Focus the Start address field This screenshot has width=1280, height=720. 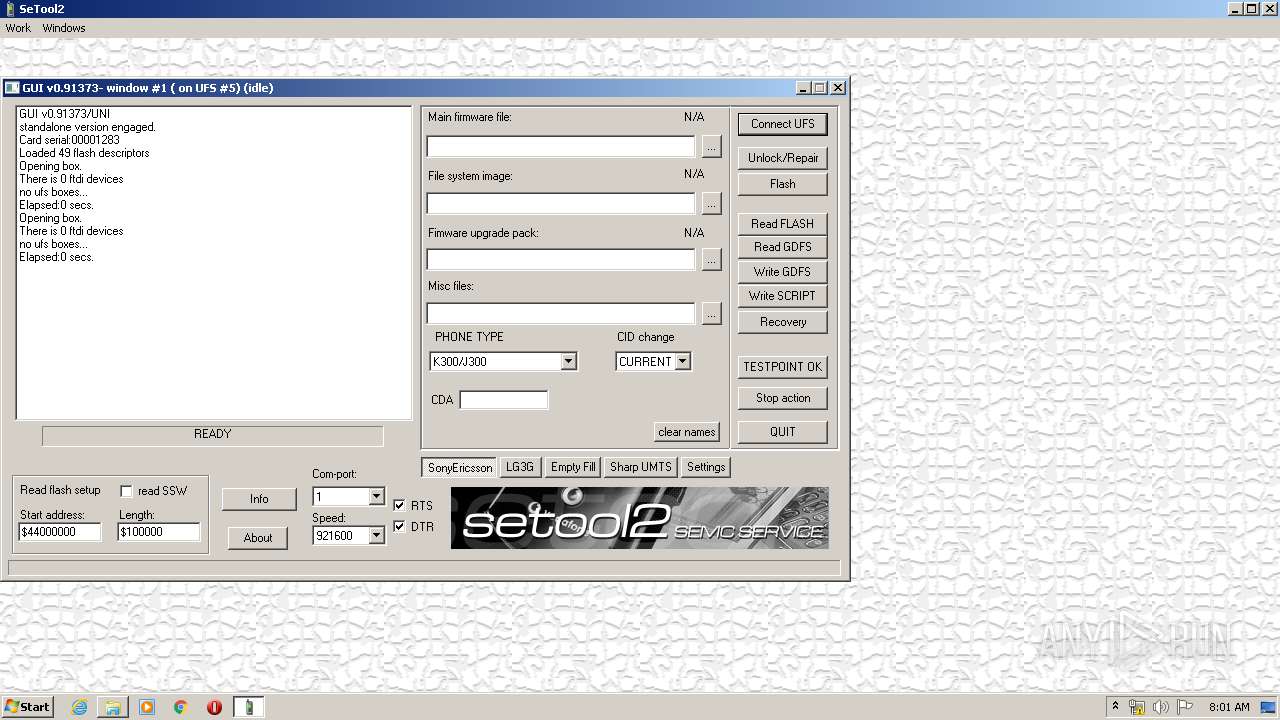60,532
